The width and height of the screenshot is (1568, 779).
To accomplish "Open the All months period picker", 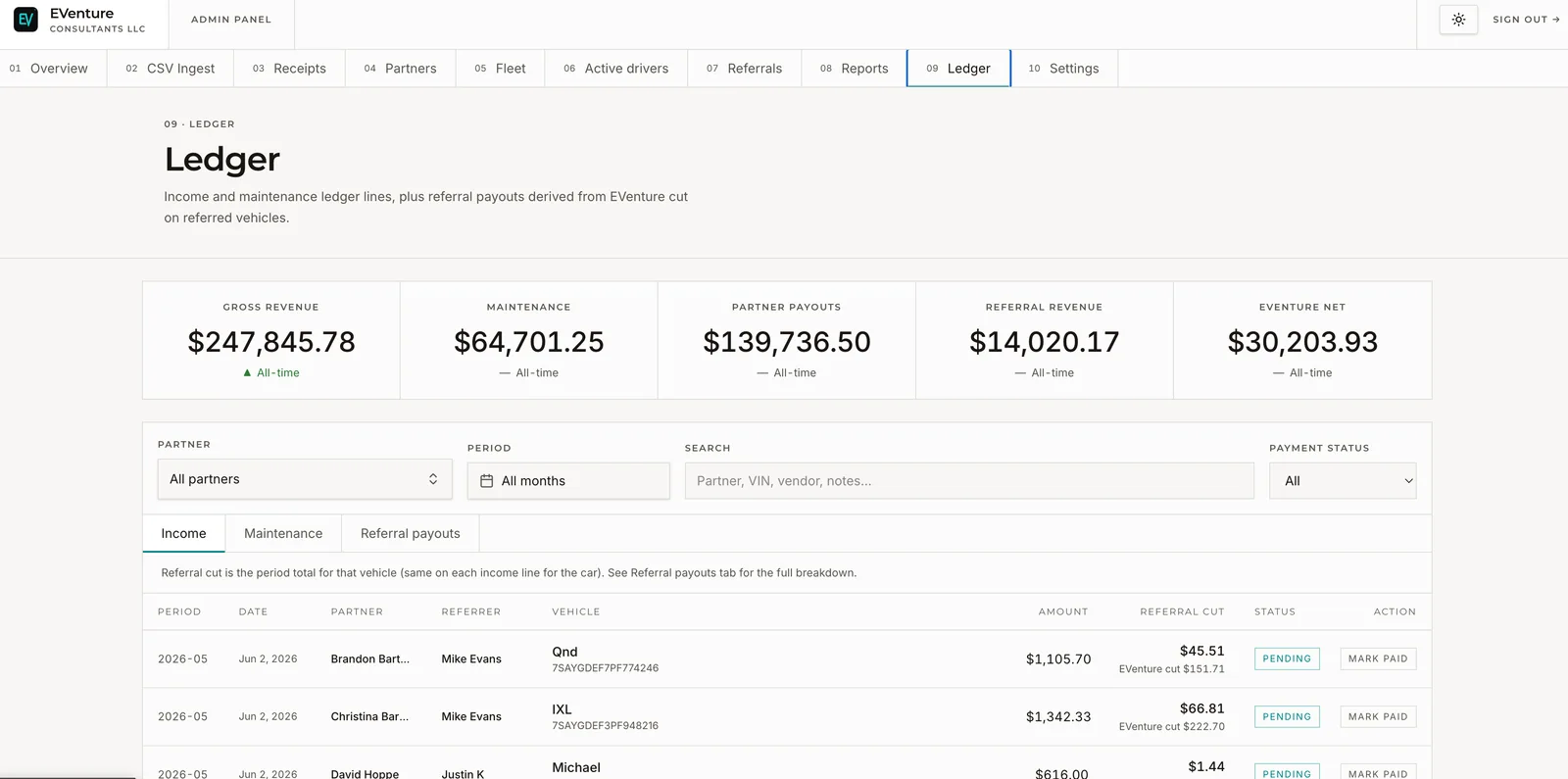I will 568,481.
